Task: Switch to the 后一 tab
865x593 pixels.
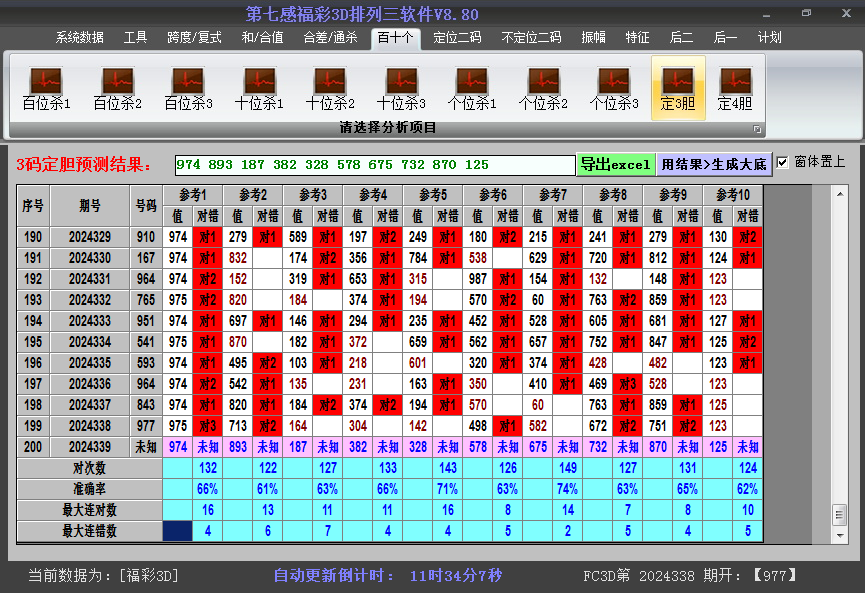Action: (x=725, y=38)
